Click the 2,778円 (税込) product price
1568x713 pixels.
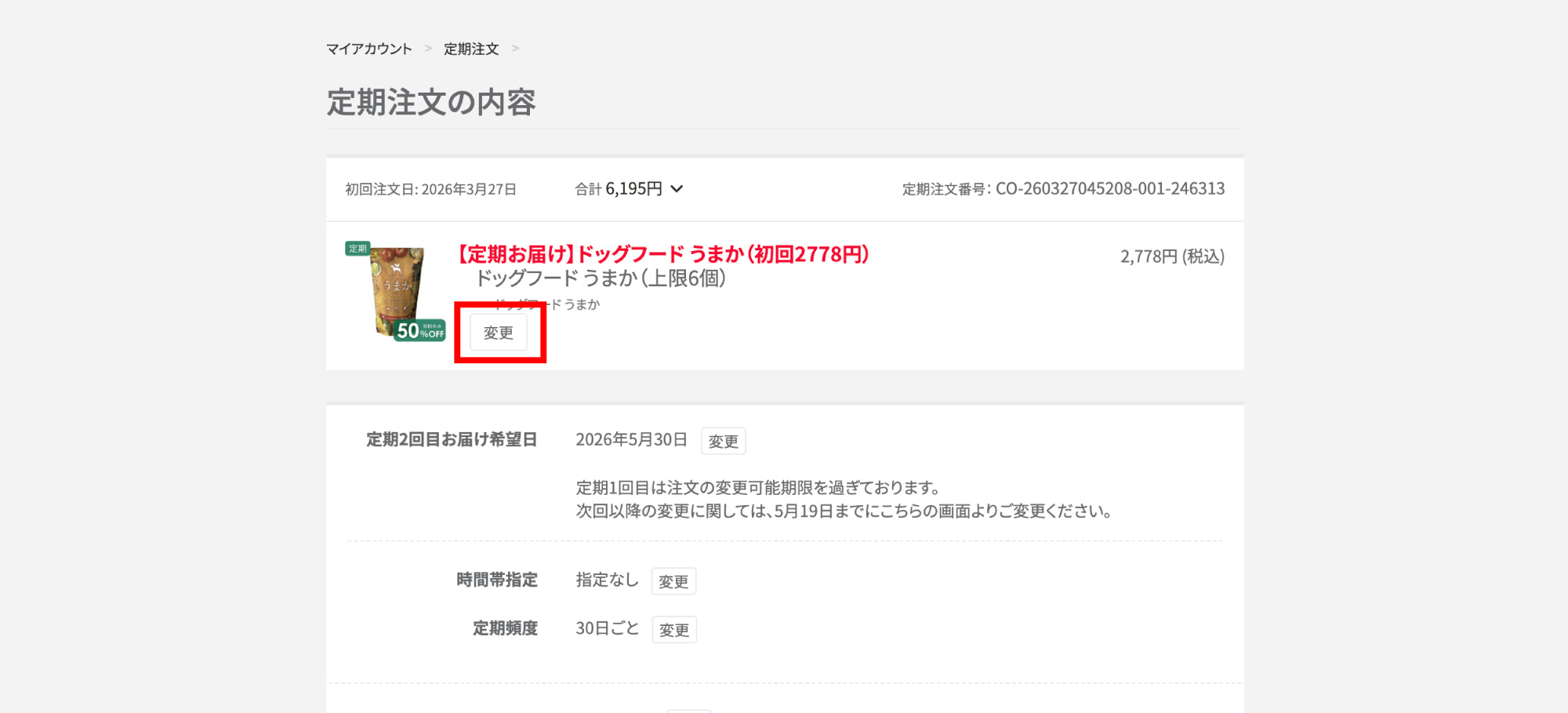[1172, 256]
